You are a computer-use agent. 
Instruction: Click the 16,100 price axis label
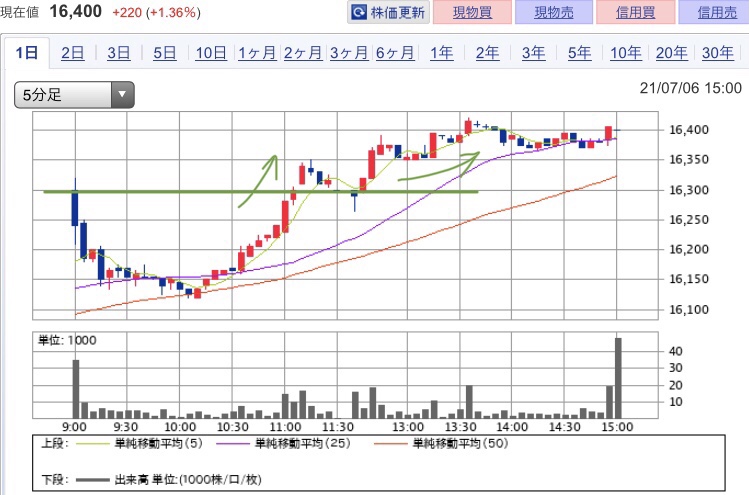tap(688, 310)
